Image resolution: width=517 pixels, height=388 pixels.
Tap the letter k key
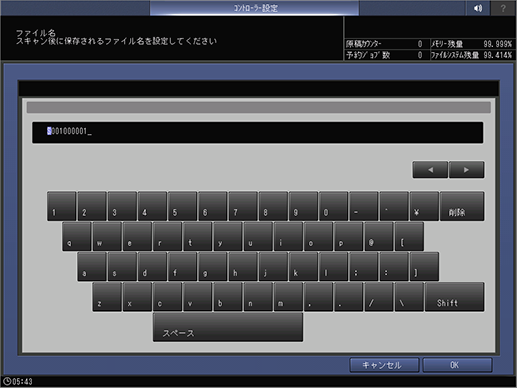(x=303, y=267)
